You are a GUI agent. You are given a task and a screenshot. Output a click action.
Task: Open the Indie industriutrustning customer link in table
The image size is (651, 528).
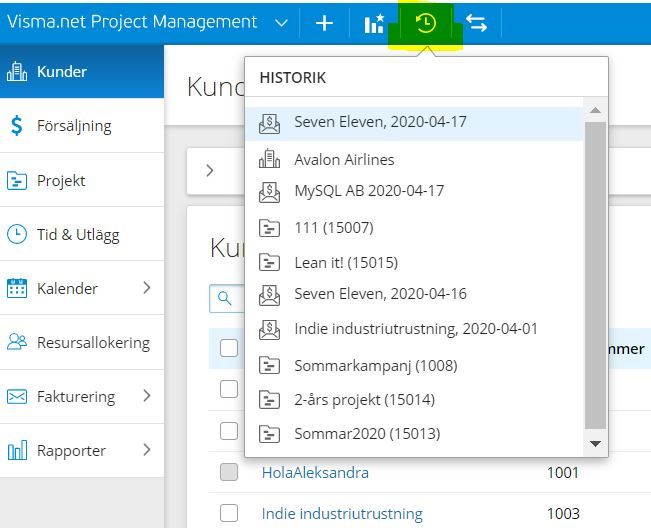342,514
